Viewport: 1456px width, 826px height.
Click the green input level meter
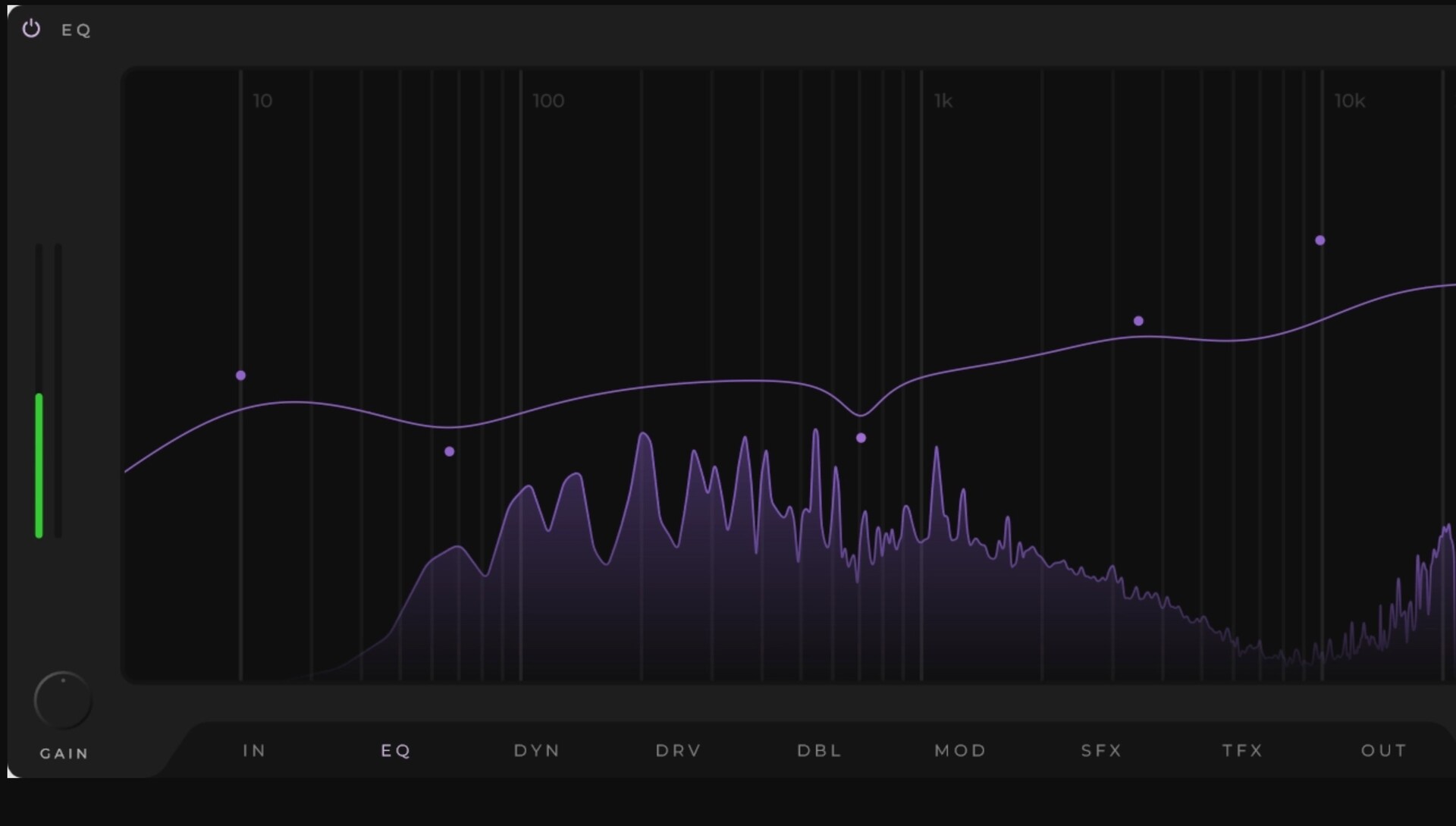[x=39, y=464]
